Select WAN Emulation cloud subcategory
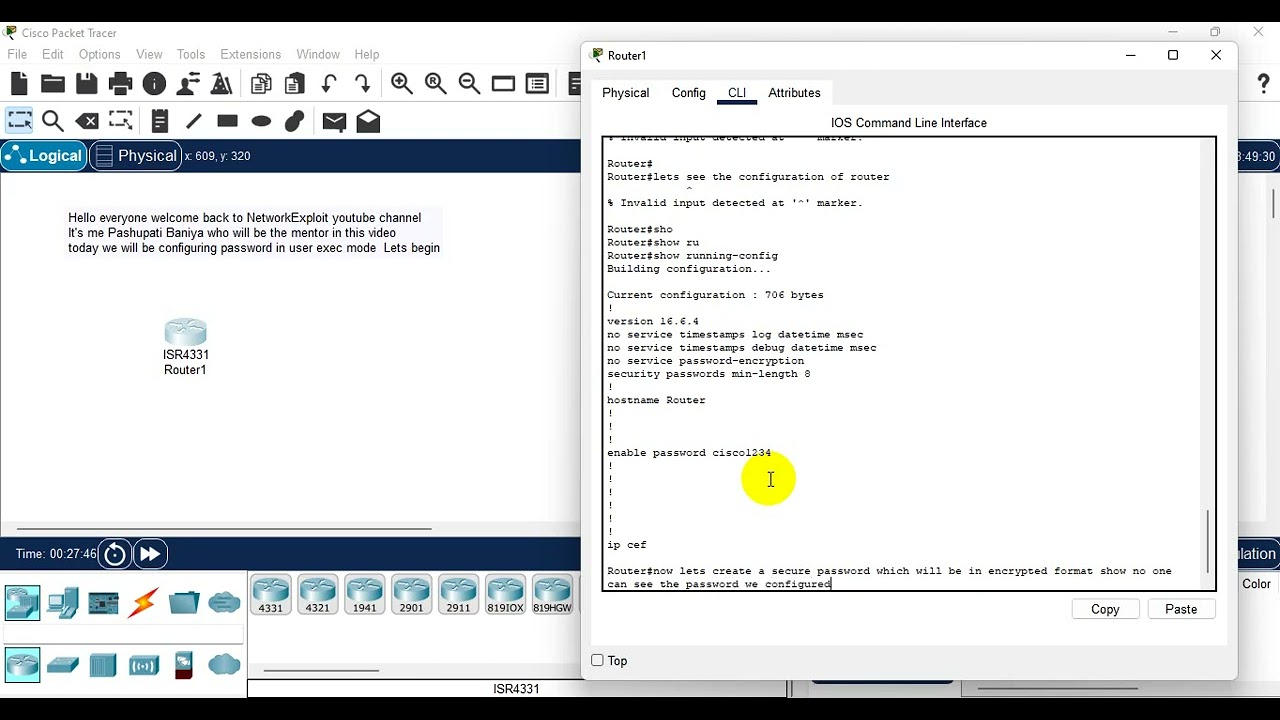This screenshot has height=720, width=1280. 224,665
